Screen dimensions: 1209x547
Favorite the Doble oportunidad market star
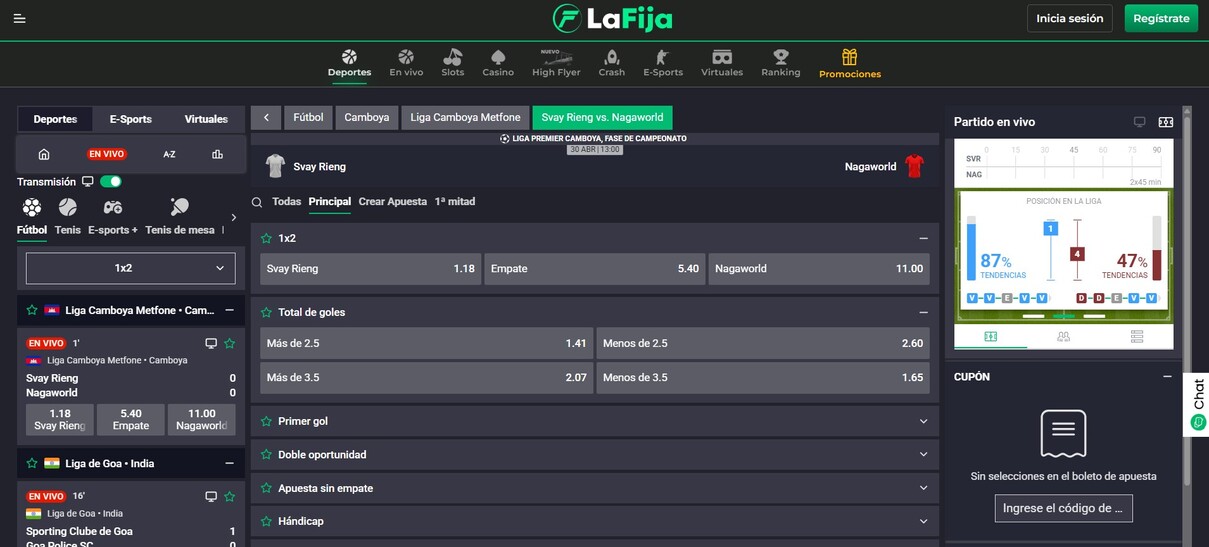pos(266,454)
